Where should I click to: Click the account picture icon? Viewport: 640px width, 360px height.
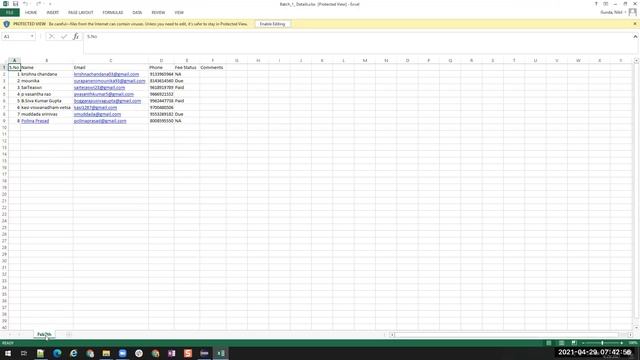point(633,12)
